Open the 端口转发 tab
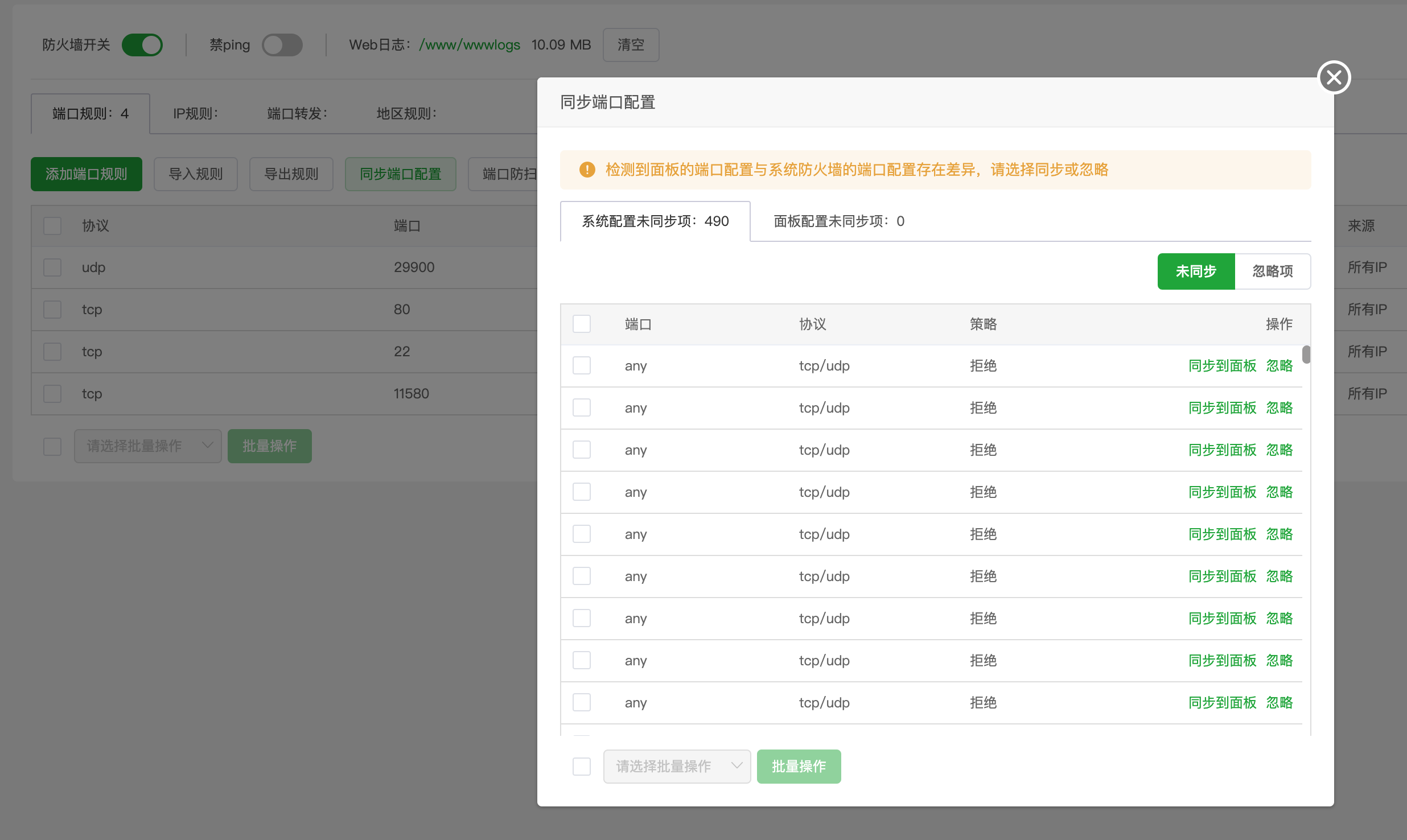Image resolution: width=1407 pixels, height=840 pixels. click(x=297, y=113)
